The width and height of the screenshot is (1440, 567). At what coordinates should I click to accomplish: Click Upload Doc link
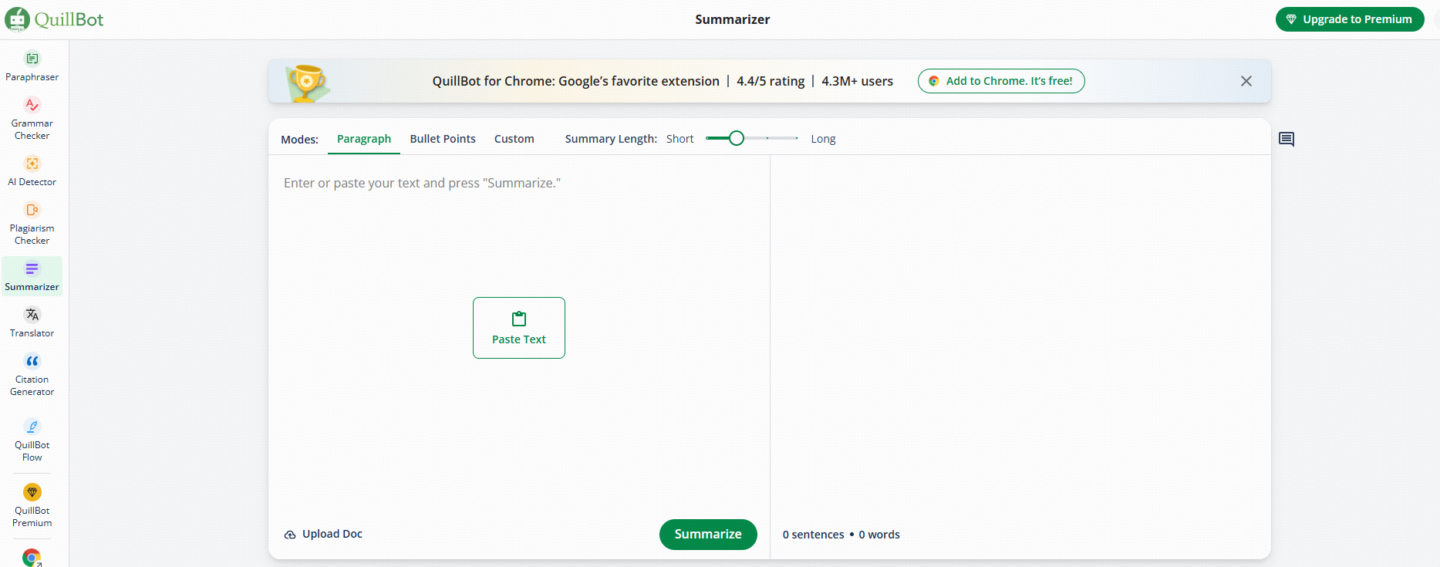pos(323,534)
